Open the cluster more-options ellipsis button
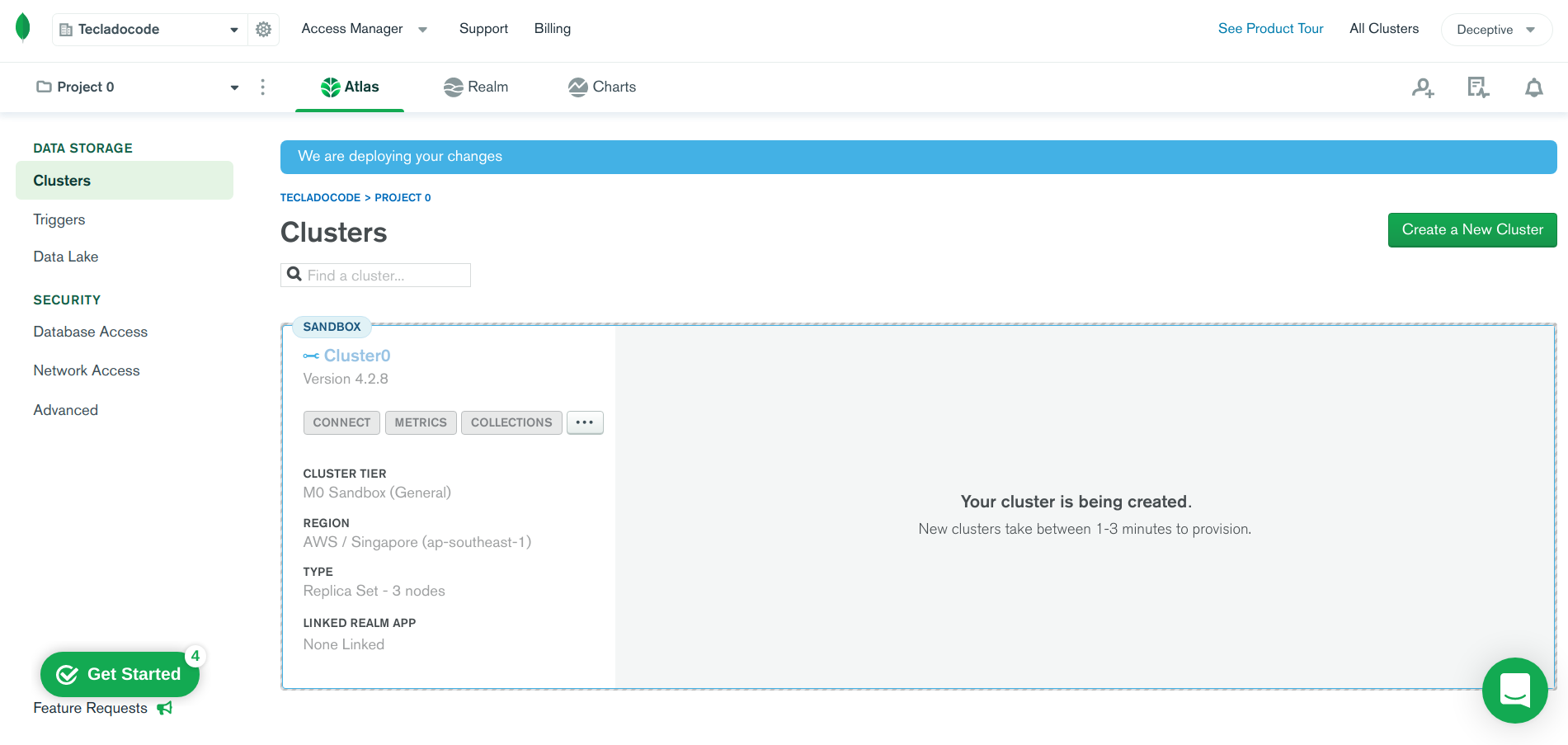1568x745 pixels. [x=585, y=422]
